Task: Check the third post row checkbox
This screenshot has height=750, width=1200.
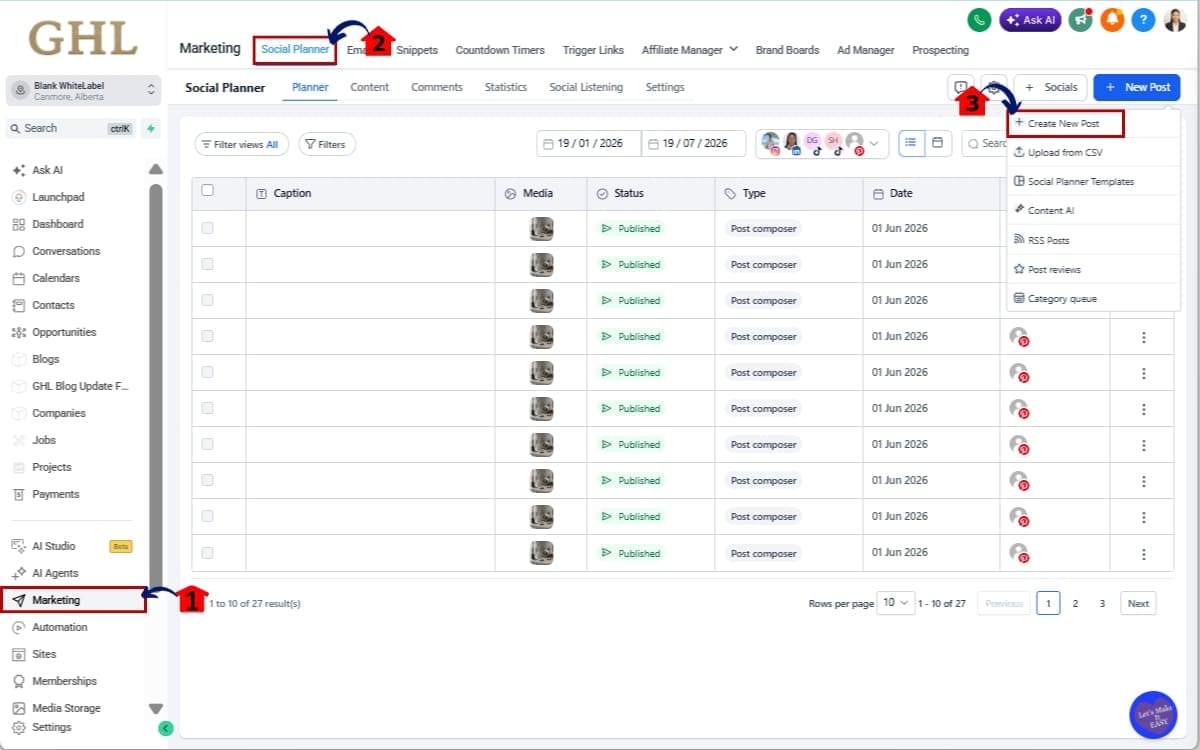Action: tap(208, 300)
